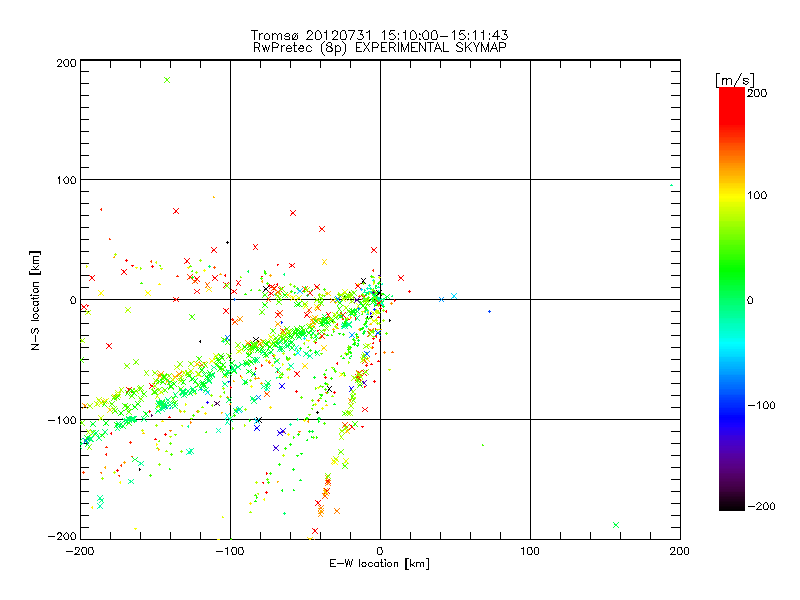Pick the red top end of the colorbar

731,96
